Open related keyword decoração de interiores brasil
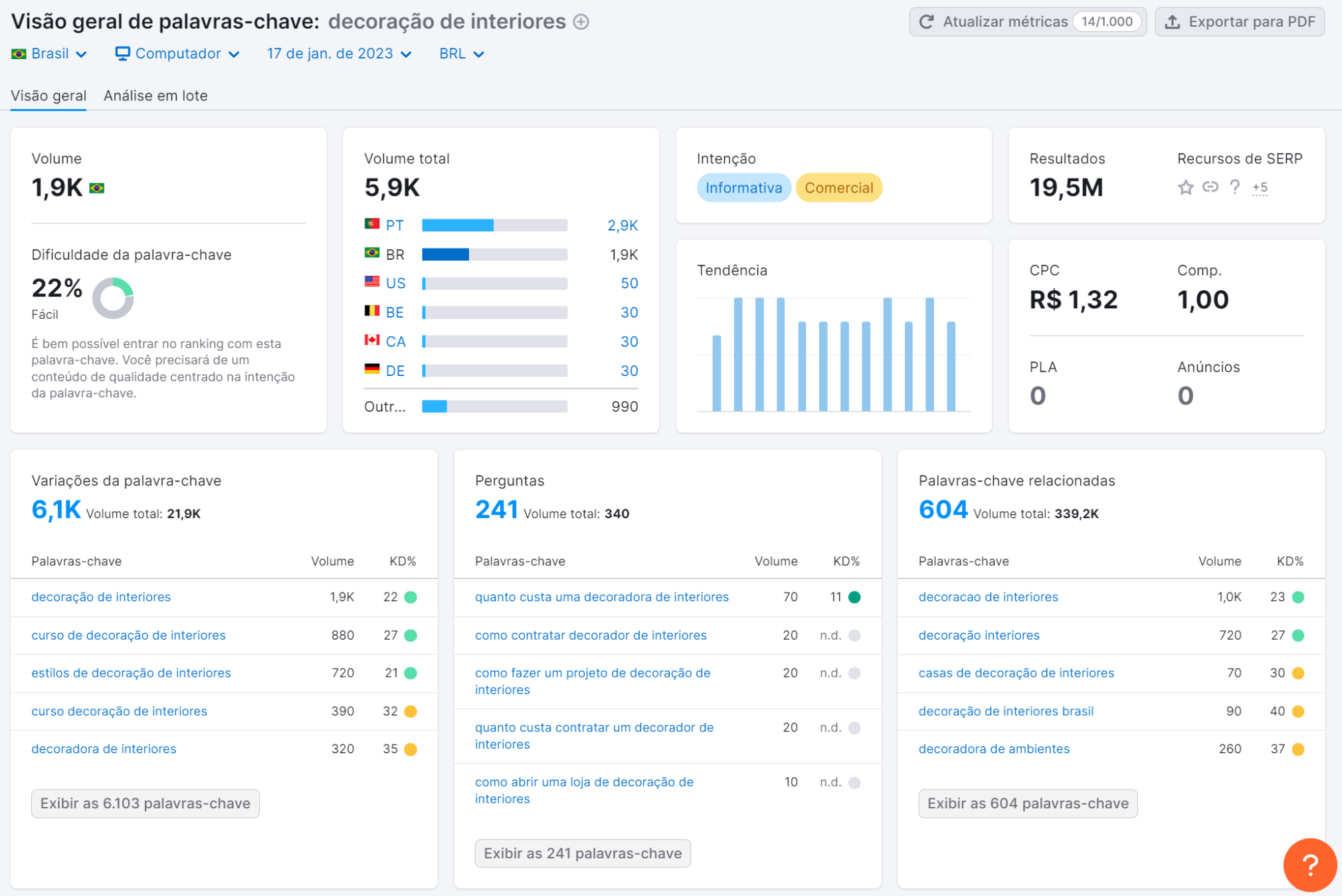1342x896 pixels. pyautogui.click(x=1006, y=711)
